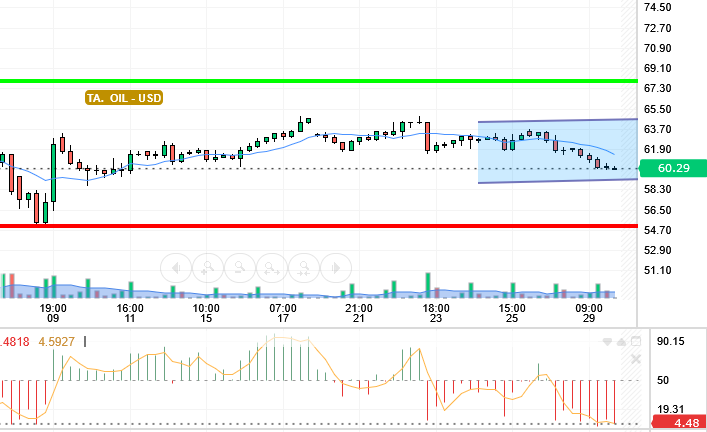The width and height of the screenshot is (707, 432).
Task: Click the time axis label 18:00 23
Action: (436, 313)
